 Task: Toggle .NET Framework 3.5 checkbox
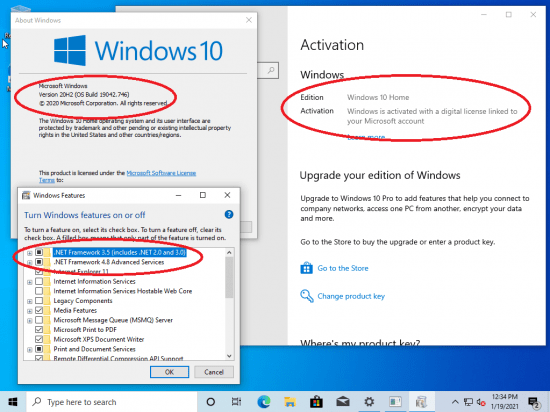click(39, 252)
